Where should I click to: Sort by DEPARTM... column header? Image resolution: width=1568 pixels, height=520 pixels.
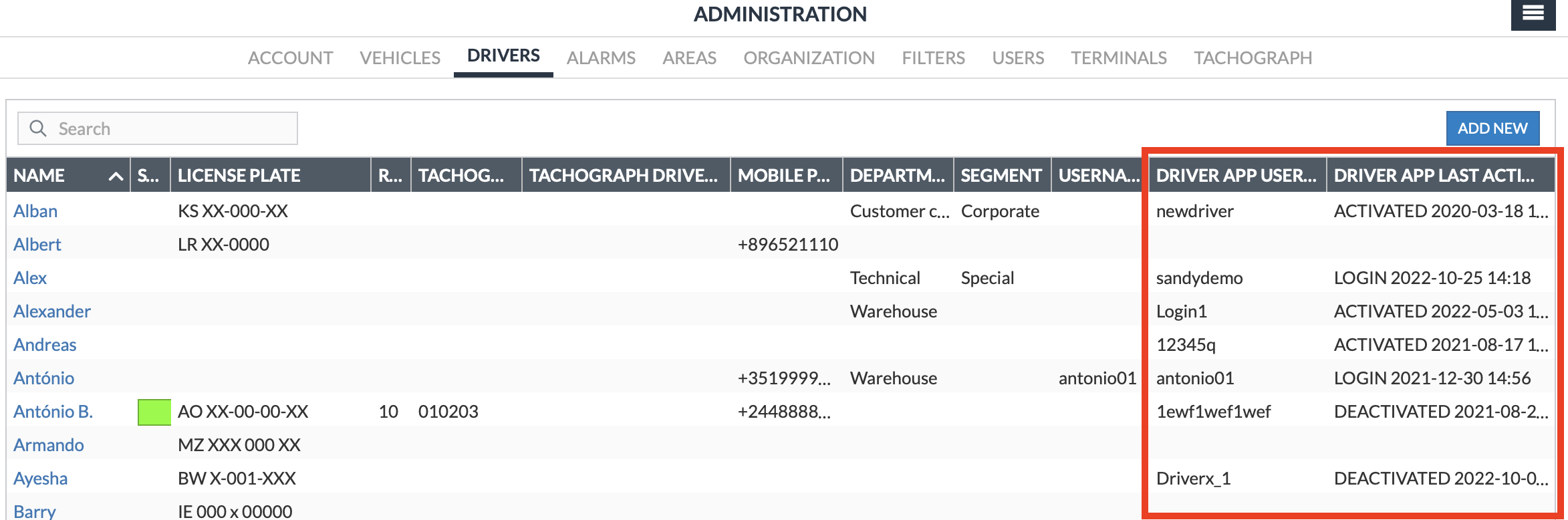tap(898, 175)
